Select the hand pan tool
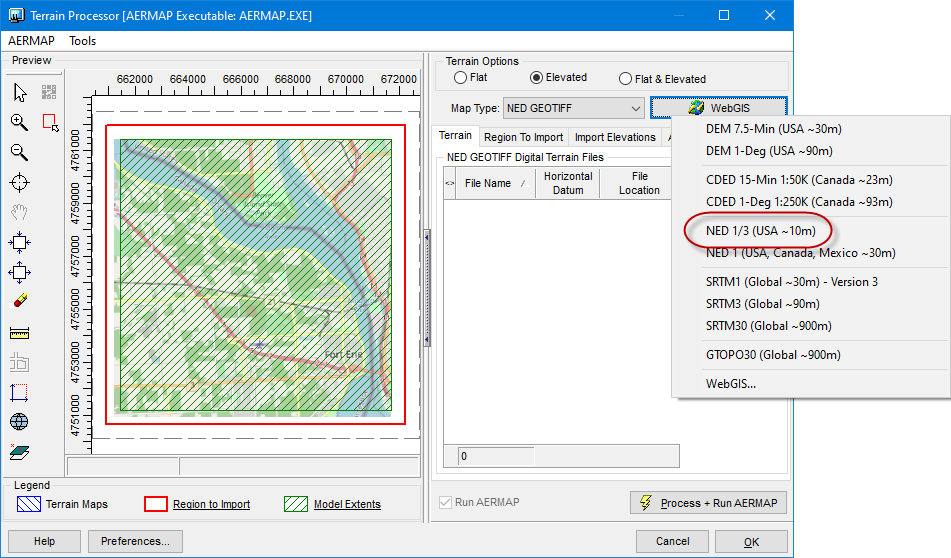Viewport: 951px width, 558px height. point(19,212)
